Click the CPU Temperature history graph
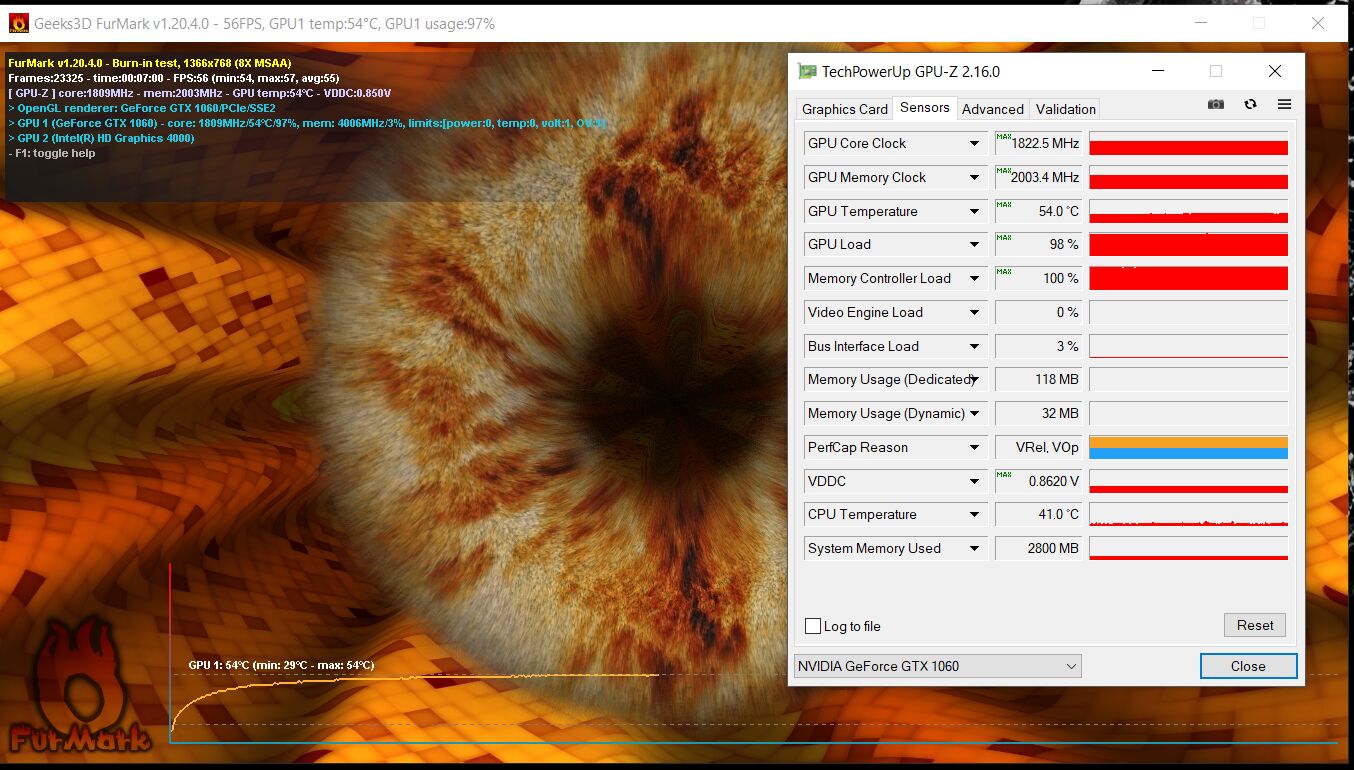The image size is (1354, 770). tap(1188, 514)
